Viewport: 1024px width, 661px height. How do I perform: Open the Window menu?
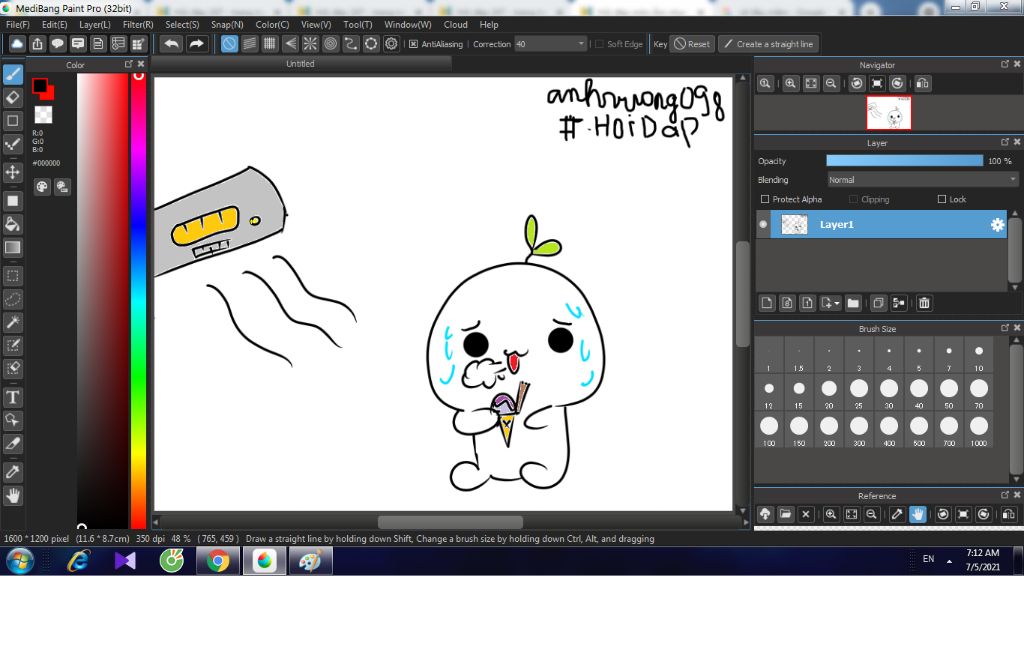click(408, 24)
